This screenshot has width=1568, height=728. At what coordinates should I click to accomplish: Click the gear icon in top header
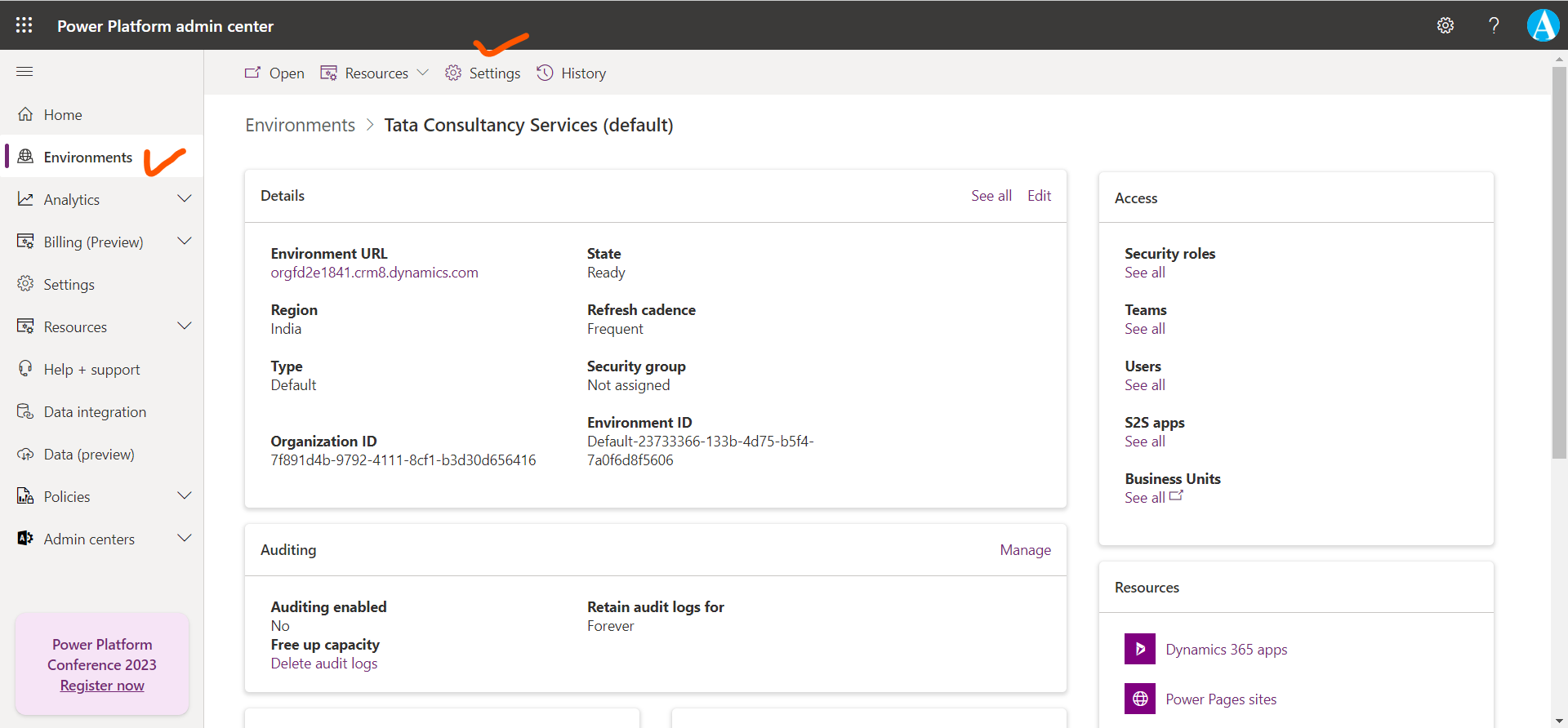(1445, 25)
